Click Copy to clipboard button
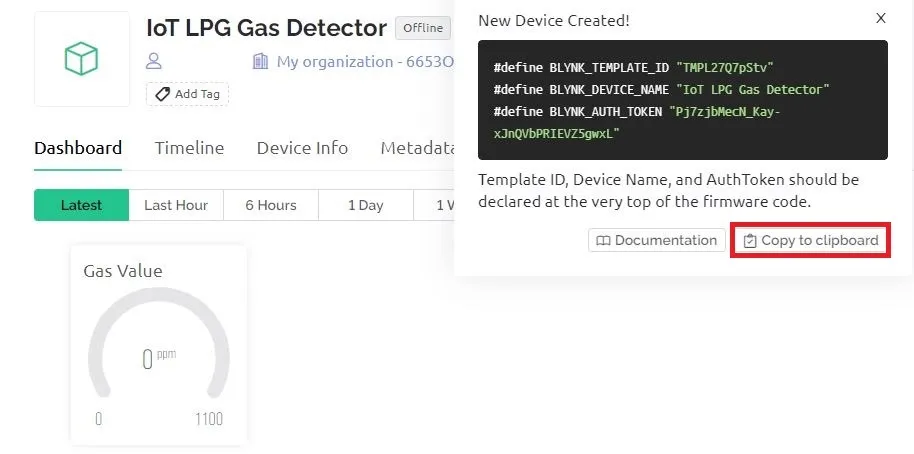Screen dimensions: 914x454 [x=811, y=240]
